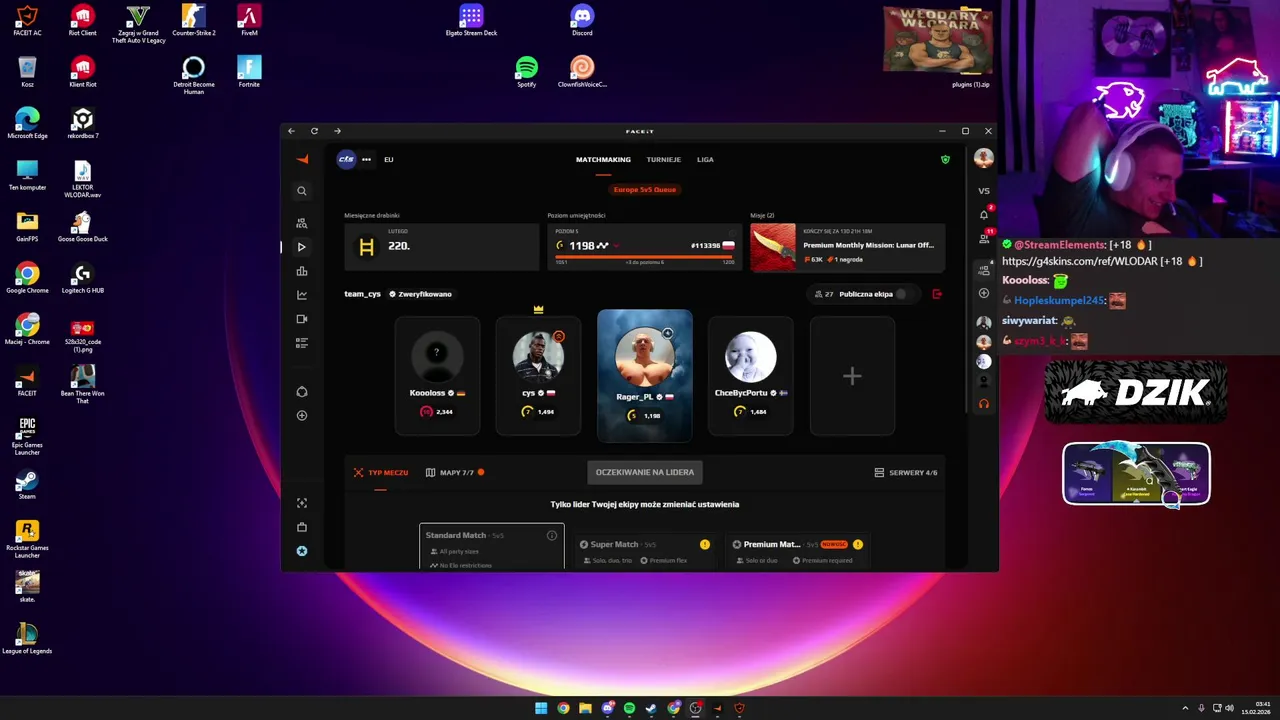Show hidden tray icons chevron
Screen dimensions: 1280x720
(x=1186, y=708)
